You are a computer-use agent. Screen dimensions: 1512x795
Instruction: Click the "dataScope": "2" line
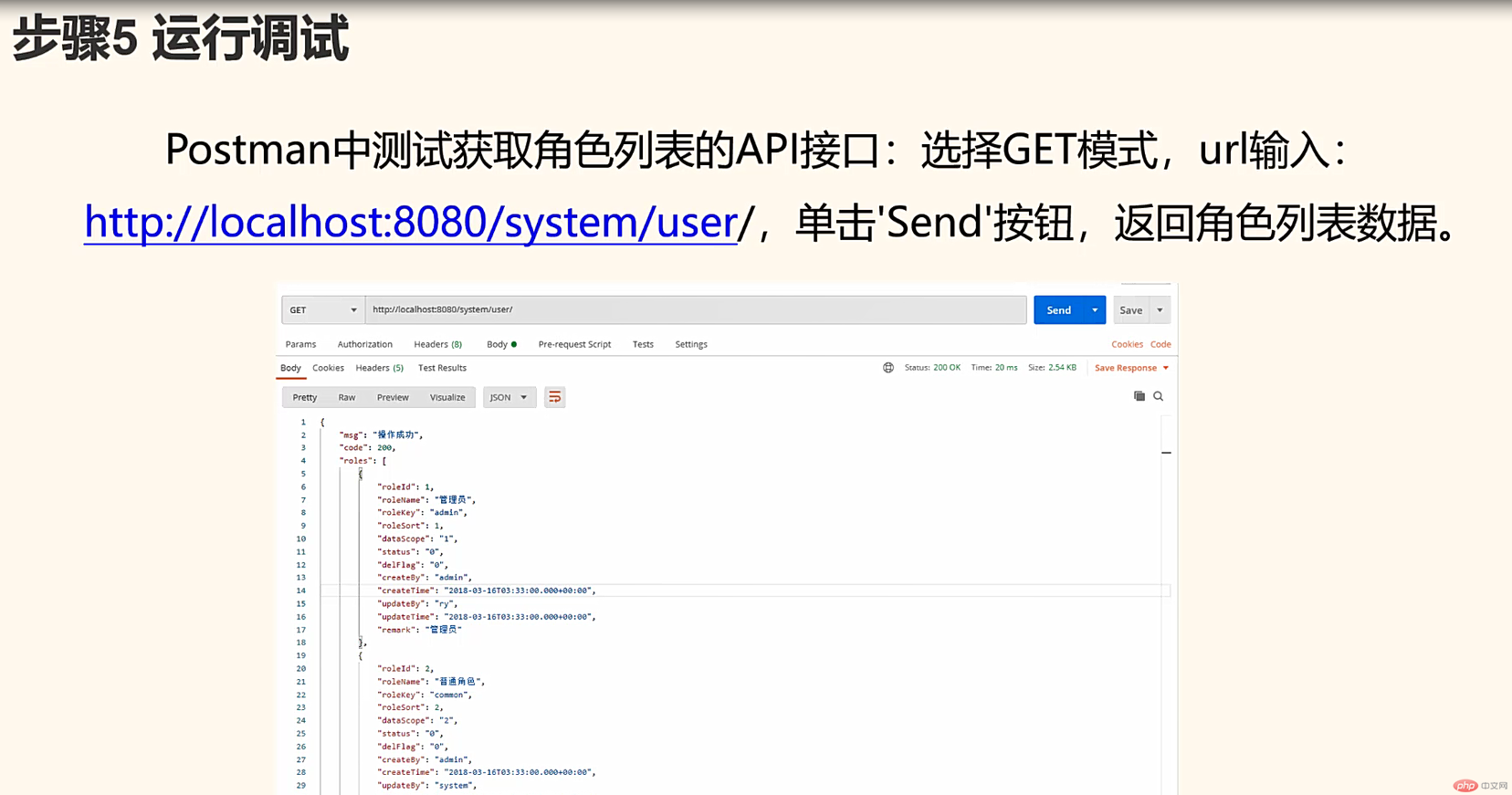click(417, 720)
